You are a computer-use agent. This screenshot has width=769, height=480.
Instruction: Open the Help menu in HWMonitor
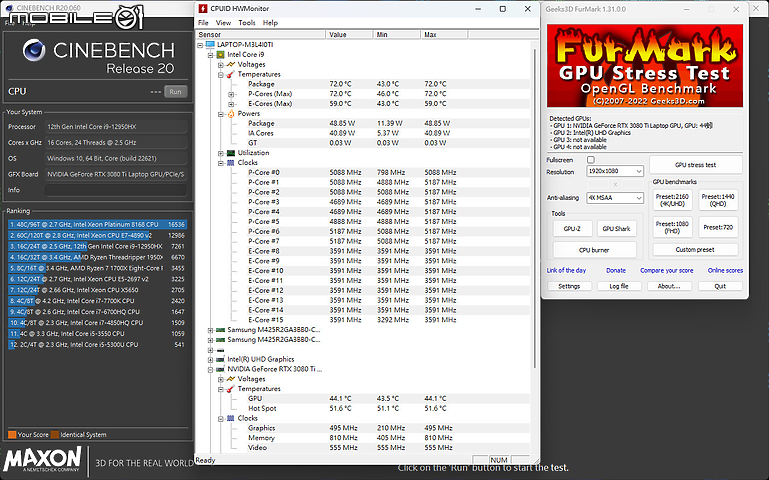pyautogui.click(x=270, y=23)
